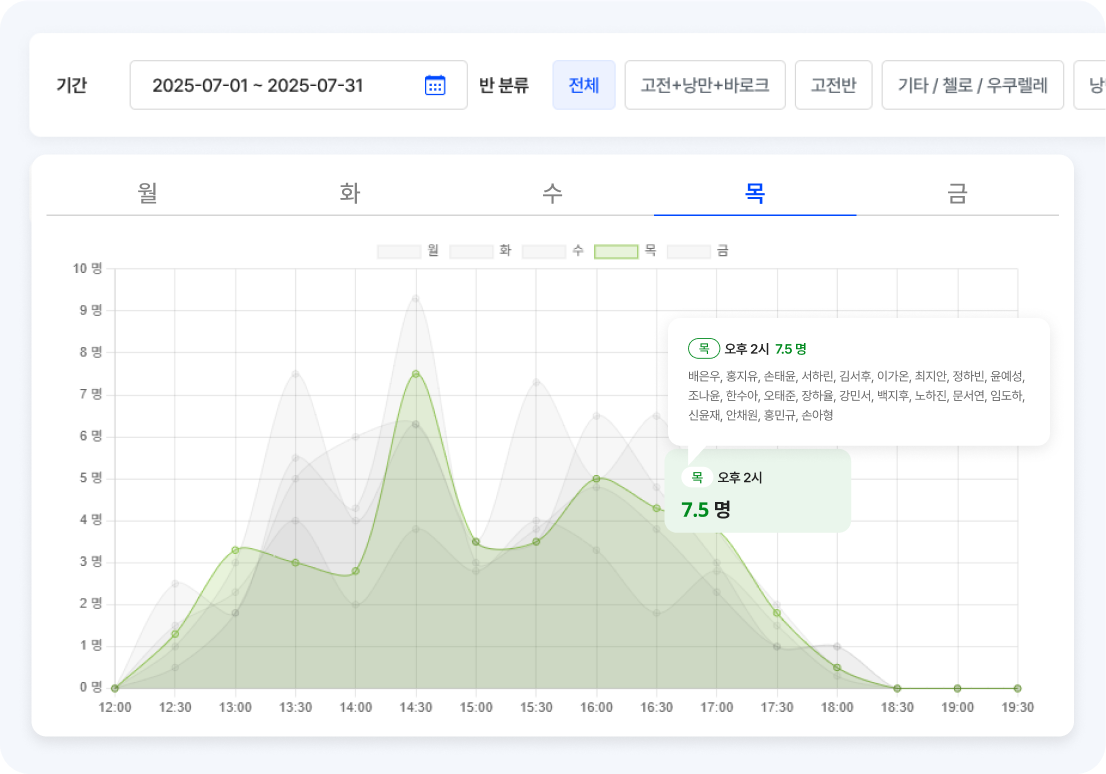
Task: Toggle 월 series in chart legend
Action: tap(398, 251)
